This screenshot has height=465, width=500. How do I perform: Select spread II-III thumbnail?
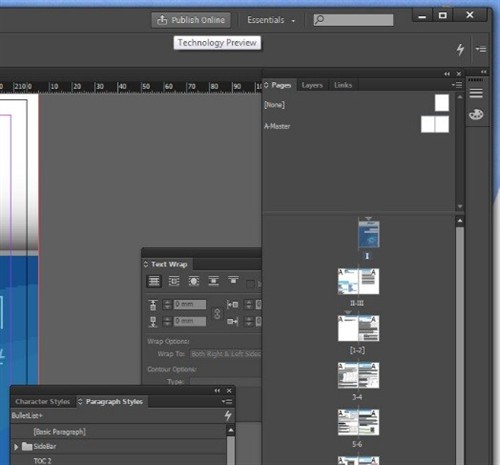click(x=358, y=282)
